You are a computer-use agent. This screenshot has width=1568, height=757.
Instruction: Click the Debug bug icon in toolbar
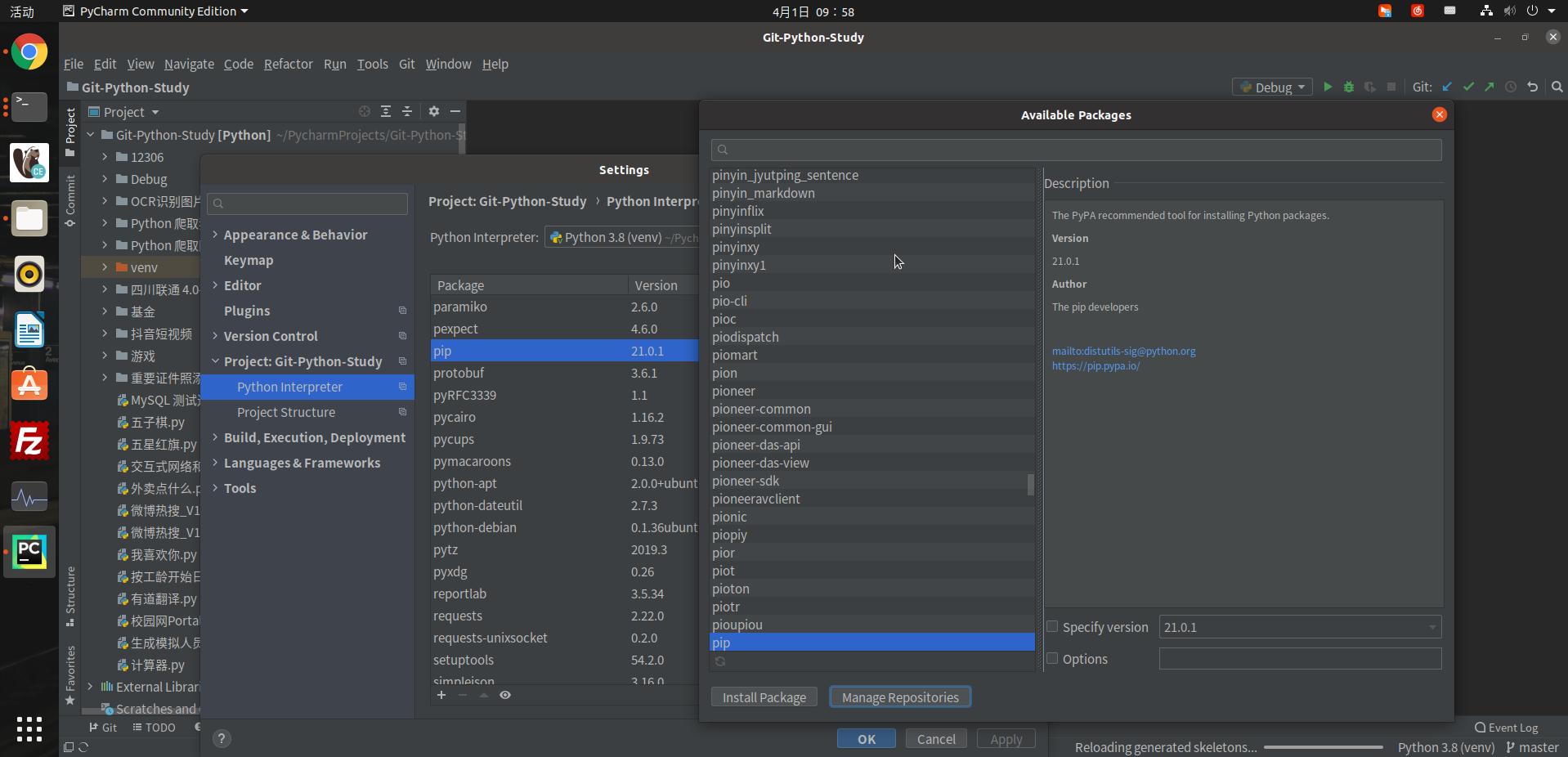pos(1349,87)
